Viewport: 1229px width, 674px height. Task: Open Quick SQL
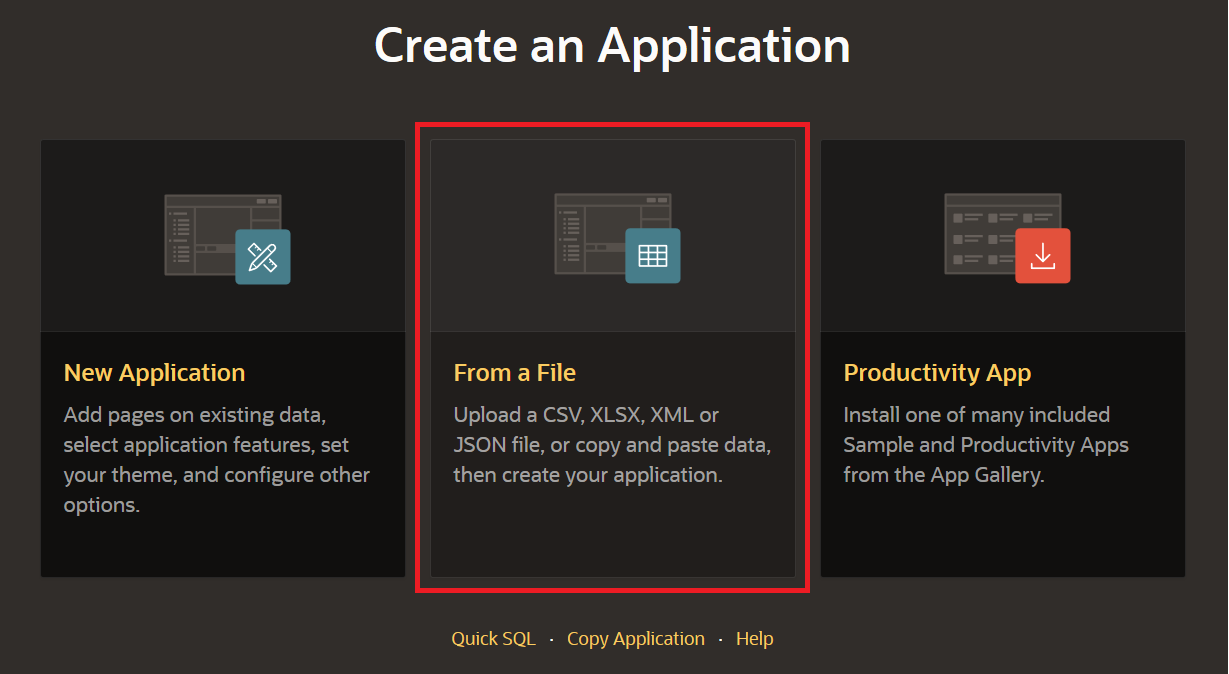(x=493, y=638)
